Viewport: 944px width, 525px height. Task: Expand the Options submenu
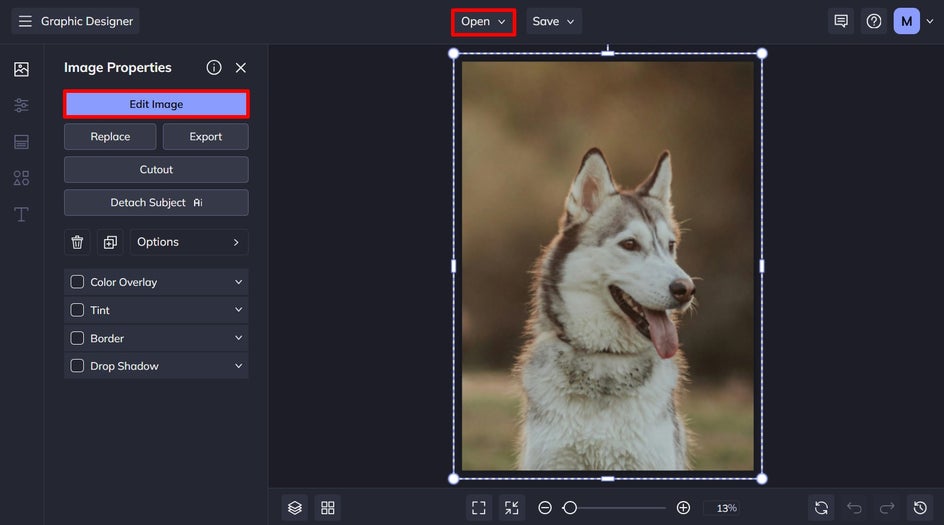pyautogui.click(x=189, y=242)
